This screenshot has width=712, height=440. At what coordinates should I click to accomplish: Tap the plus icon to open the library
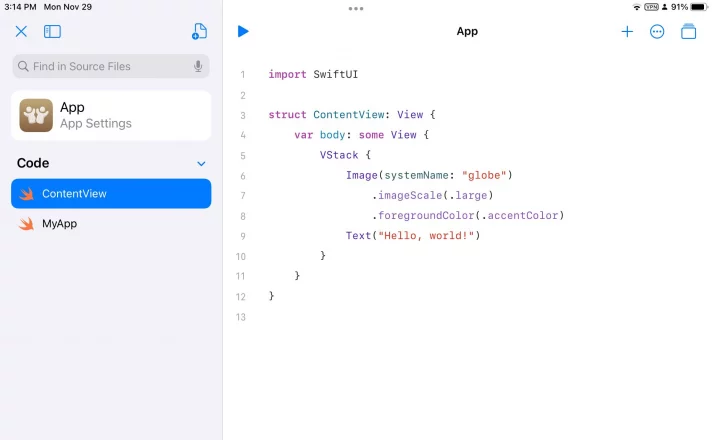pos(627,31)
